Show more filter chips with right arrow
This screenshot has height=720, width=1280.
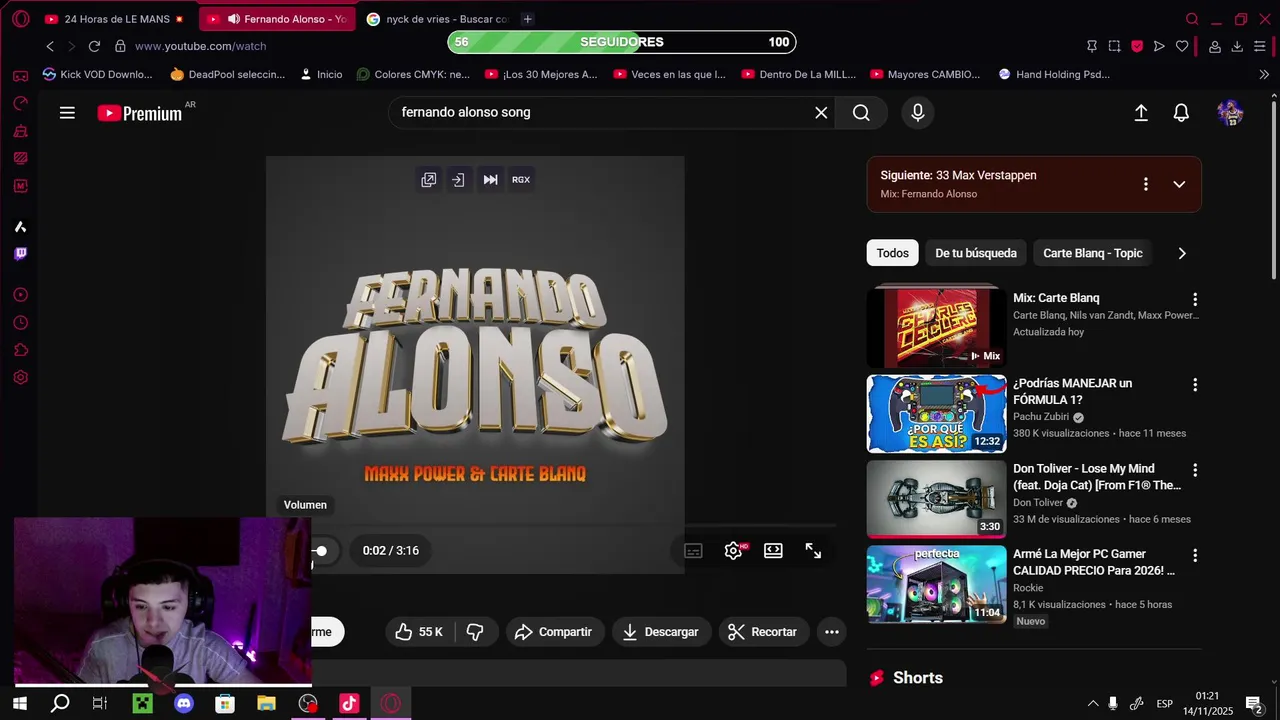[x=1182, y=253]
